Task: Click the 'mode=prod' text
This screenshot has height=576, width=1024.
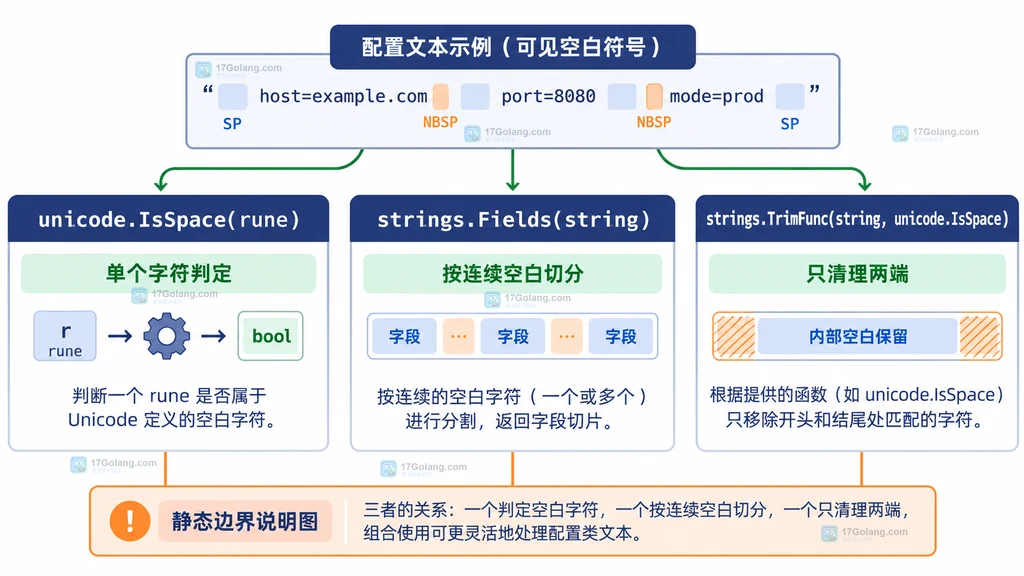Action: (x=716, y=96)
